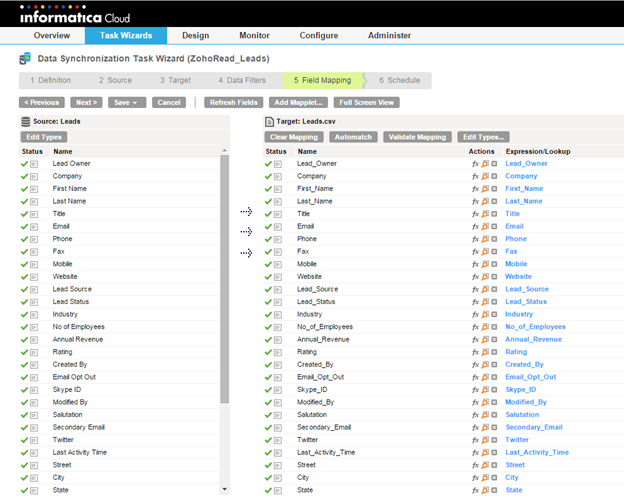The image size is (626, 499).
Task: Select source field Annual Revenue
Action: pyautogui.click(x=78, y=339)
